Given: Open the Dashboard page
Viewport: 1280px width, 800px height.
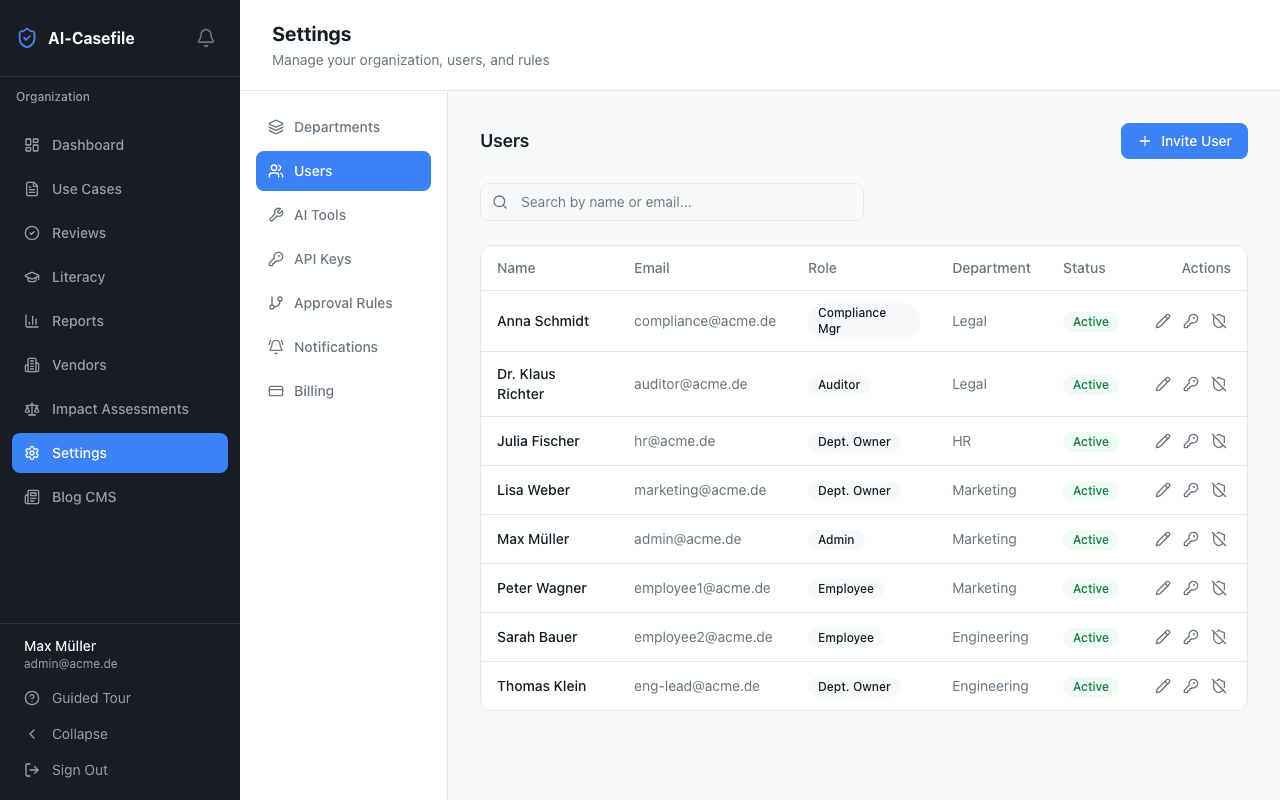Looking at the screenshot, I should [88, 145].
